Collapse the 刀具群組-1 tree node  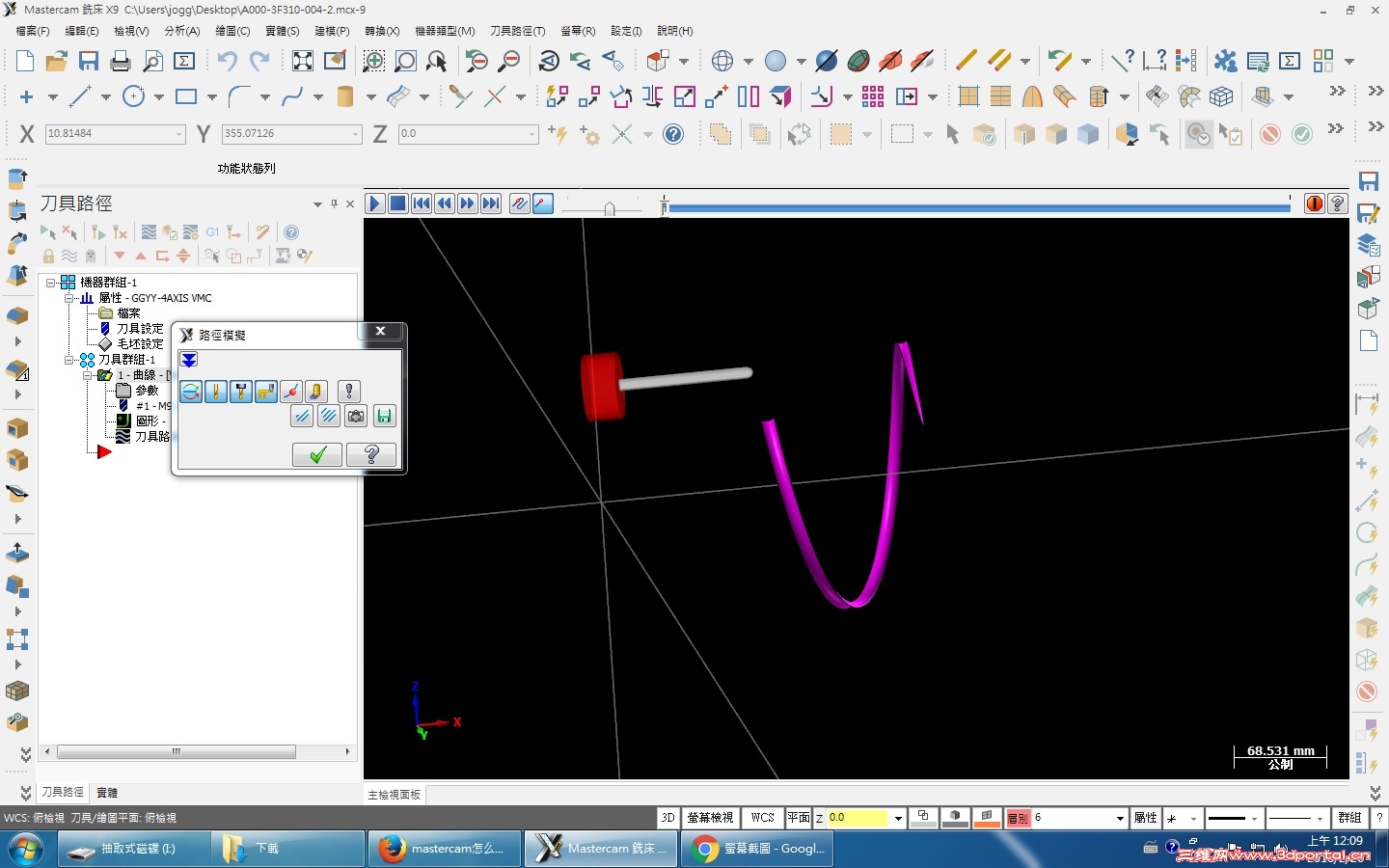pyautogui.click(x=69, y=360)
